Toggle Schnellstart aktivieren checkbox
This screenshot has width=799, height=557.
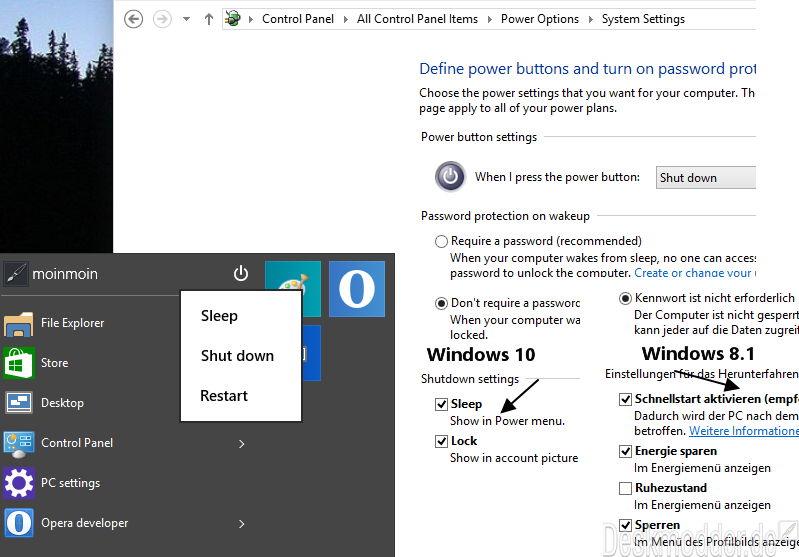(625, 399)
